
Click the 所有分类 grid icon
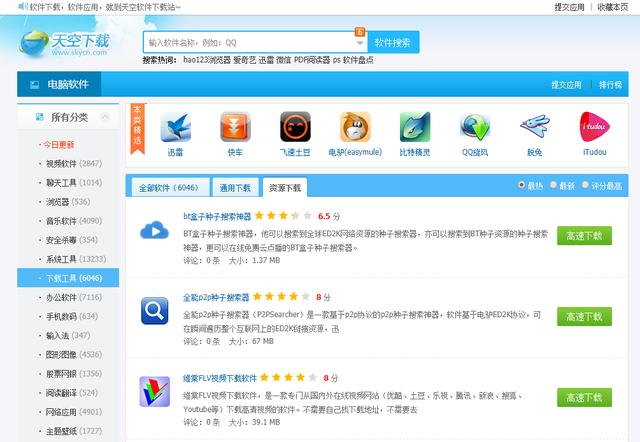pos(40,117)
